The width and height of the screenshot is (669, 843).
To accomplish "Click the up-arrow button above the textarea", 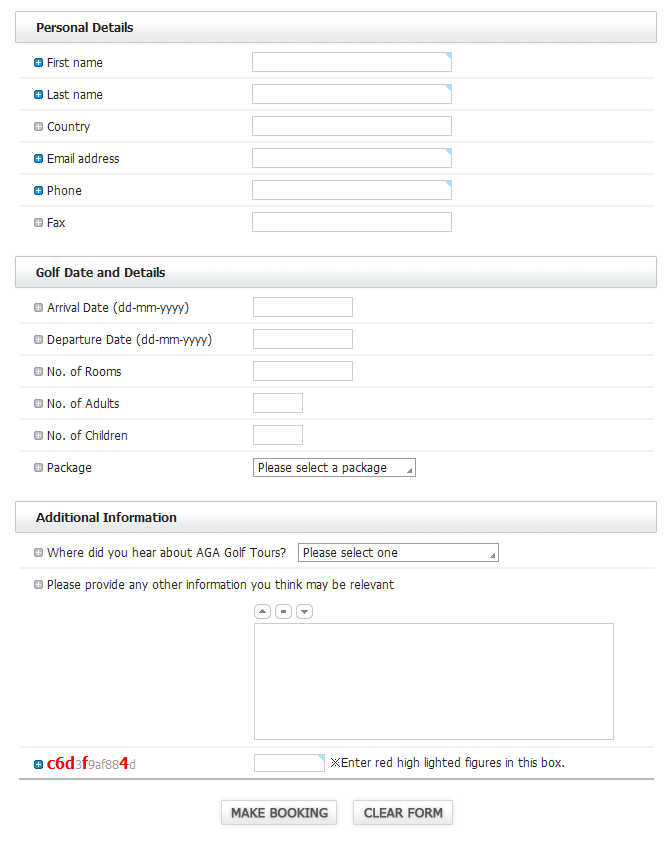I will 263,611.
